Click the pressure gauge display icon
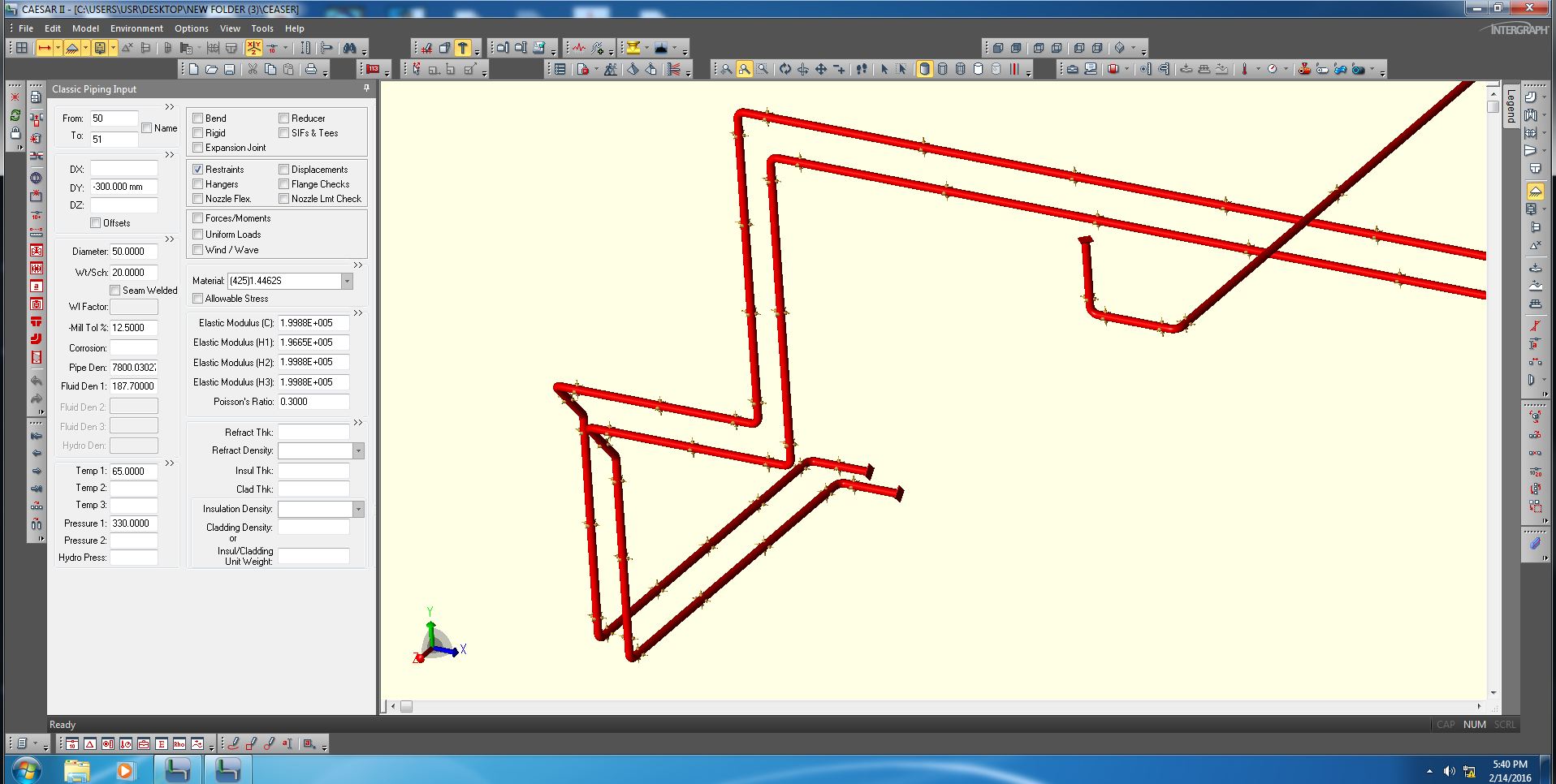The width and height of the screenshot is (1556, 784). (x=1272, y=70)
